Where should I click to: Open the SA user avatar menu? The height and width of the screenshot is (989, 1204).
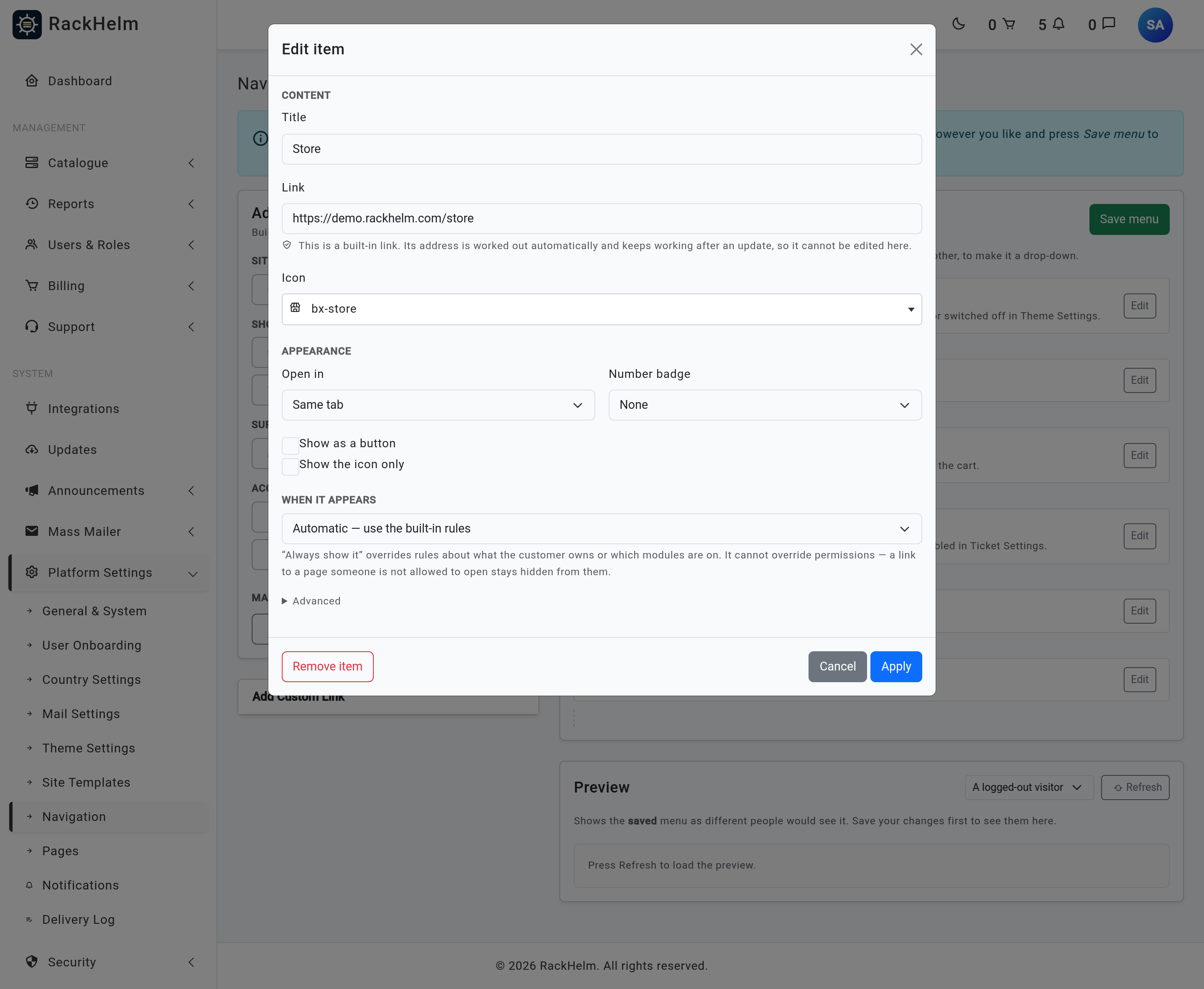[1155, 25]
